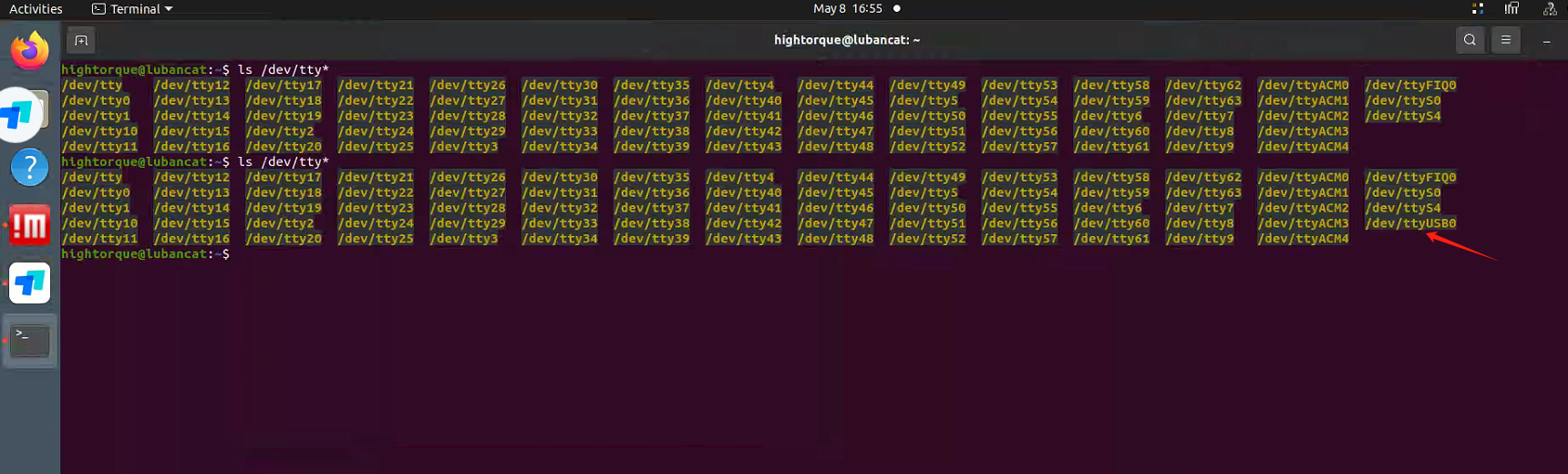Click the terminal search magnifier icon
This screenshot has height=474, width=1568.
[x=1470, y=40]
